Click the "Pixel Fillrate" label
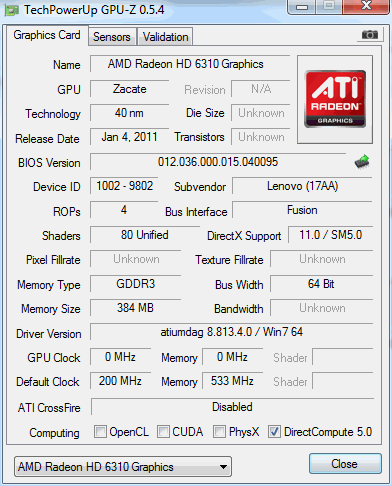This screenshot has width=392, height=486. (x=53, y=260)
